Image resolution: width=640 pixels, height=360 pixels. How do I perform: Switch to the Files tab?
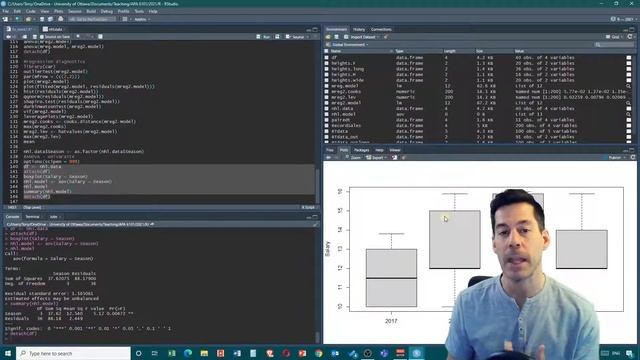coord(330,150)
